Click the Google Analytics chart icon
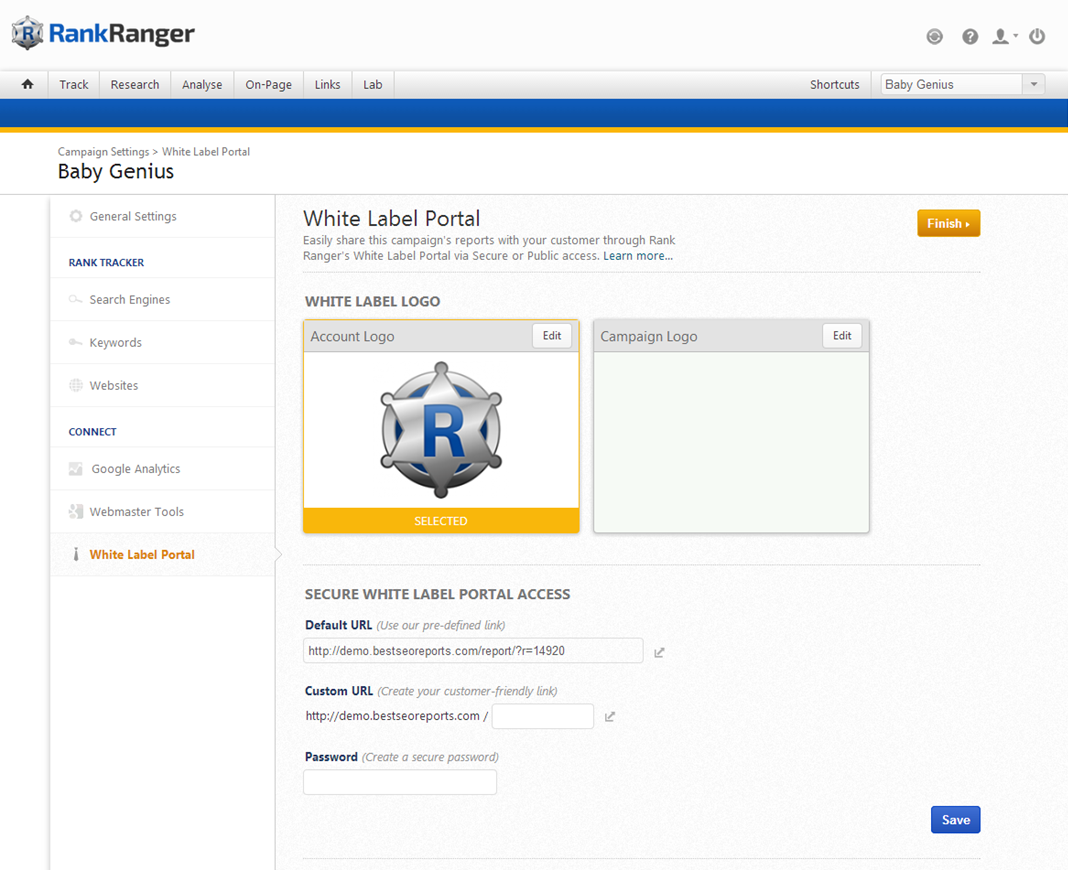Viewport: 1068px width, 870px height. click(x=76, y=469)
